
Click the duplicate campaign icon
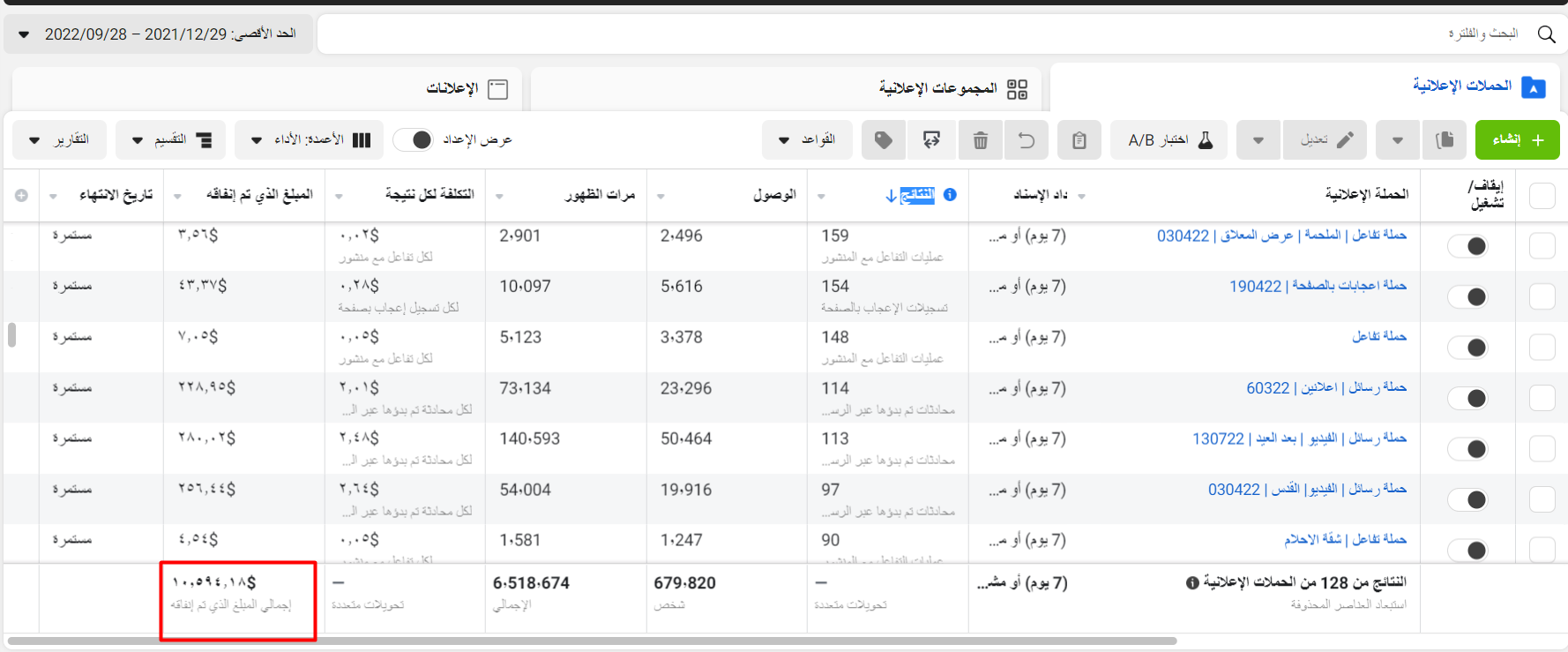click(x=1445, y=140)
